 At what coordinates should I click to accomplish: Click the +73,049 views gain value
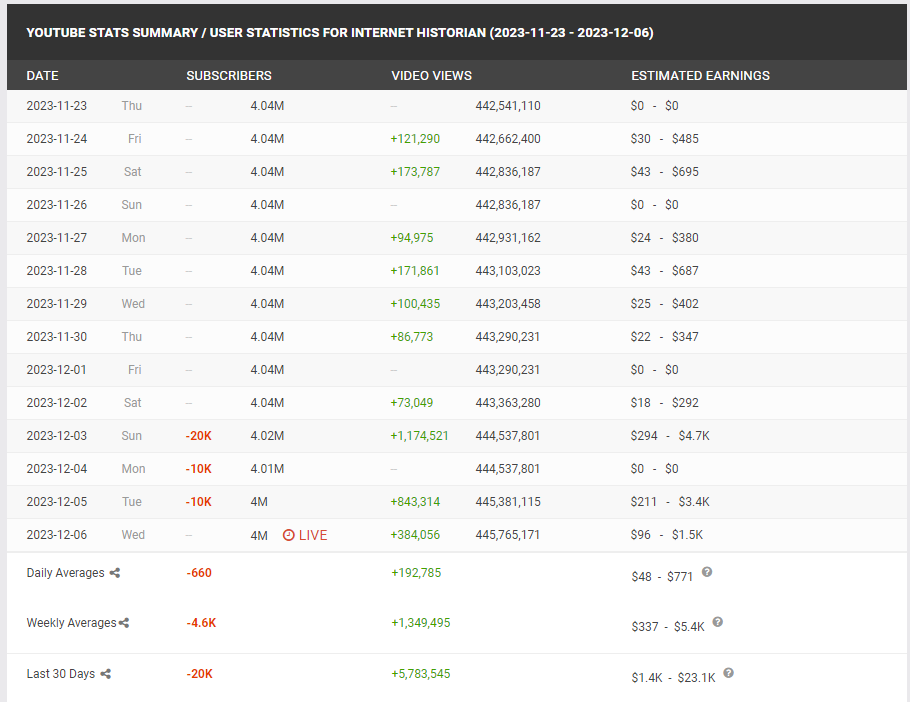411,403
